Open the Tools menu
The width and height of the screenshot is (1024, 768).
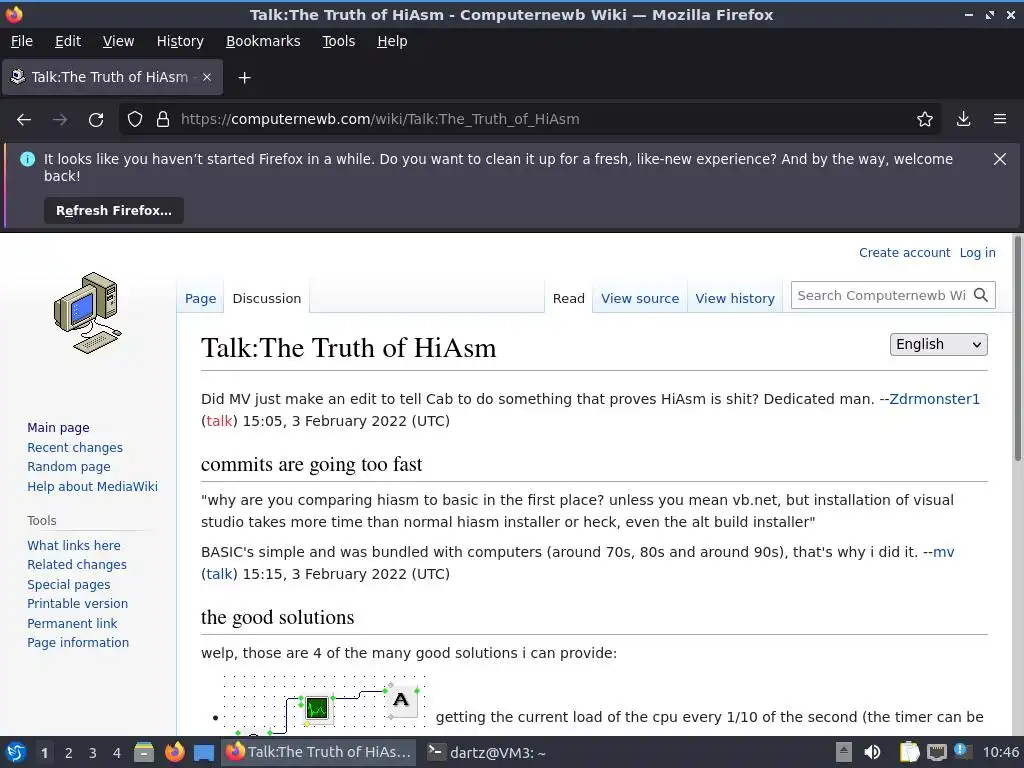[x=338, y=41]
